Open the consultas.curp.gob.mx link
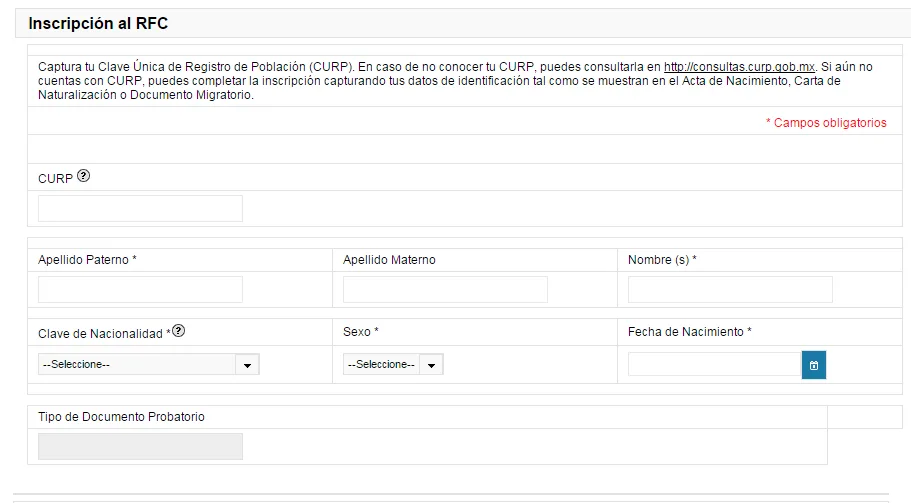 [x=739, y=67]
